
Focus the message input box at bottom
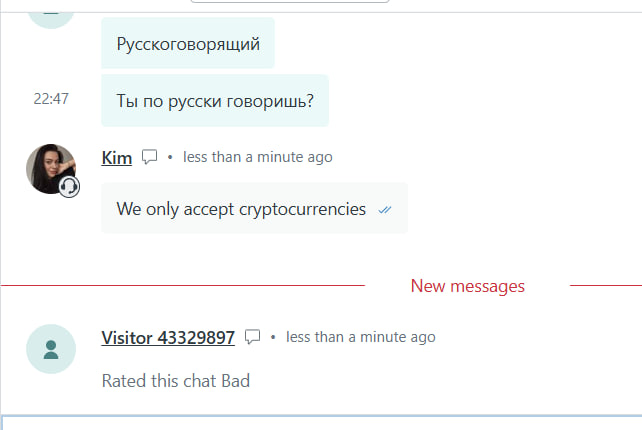[321, 422]
